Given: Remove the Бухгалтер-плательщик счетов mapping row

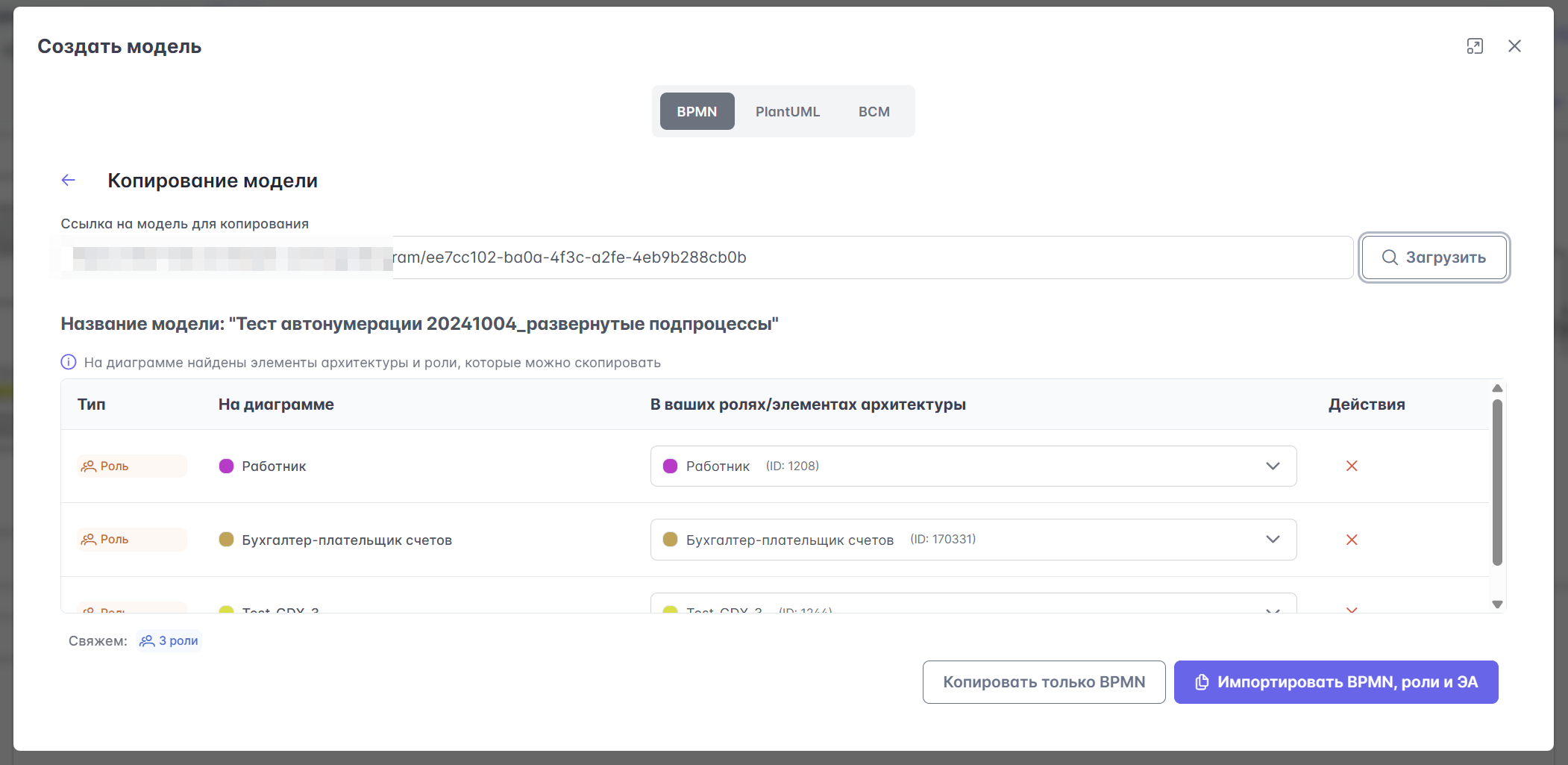Looking at the screenshot, I should (x=1352, y=540).
